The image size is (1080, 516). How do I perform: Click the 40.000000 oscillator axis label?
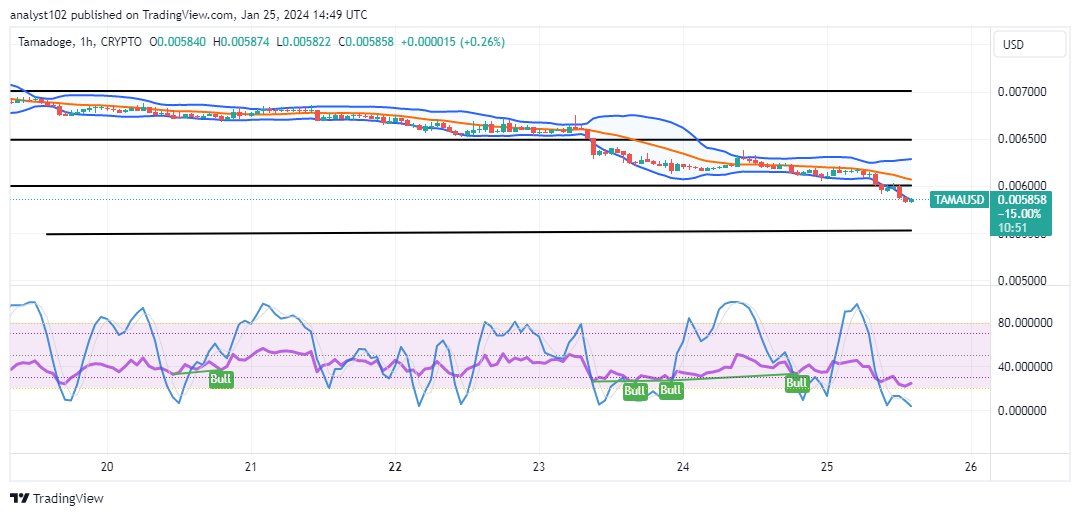coord(1023,367)
